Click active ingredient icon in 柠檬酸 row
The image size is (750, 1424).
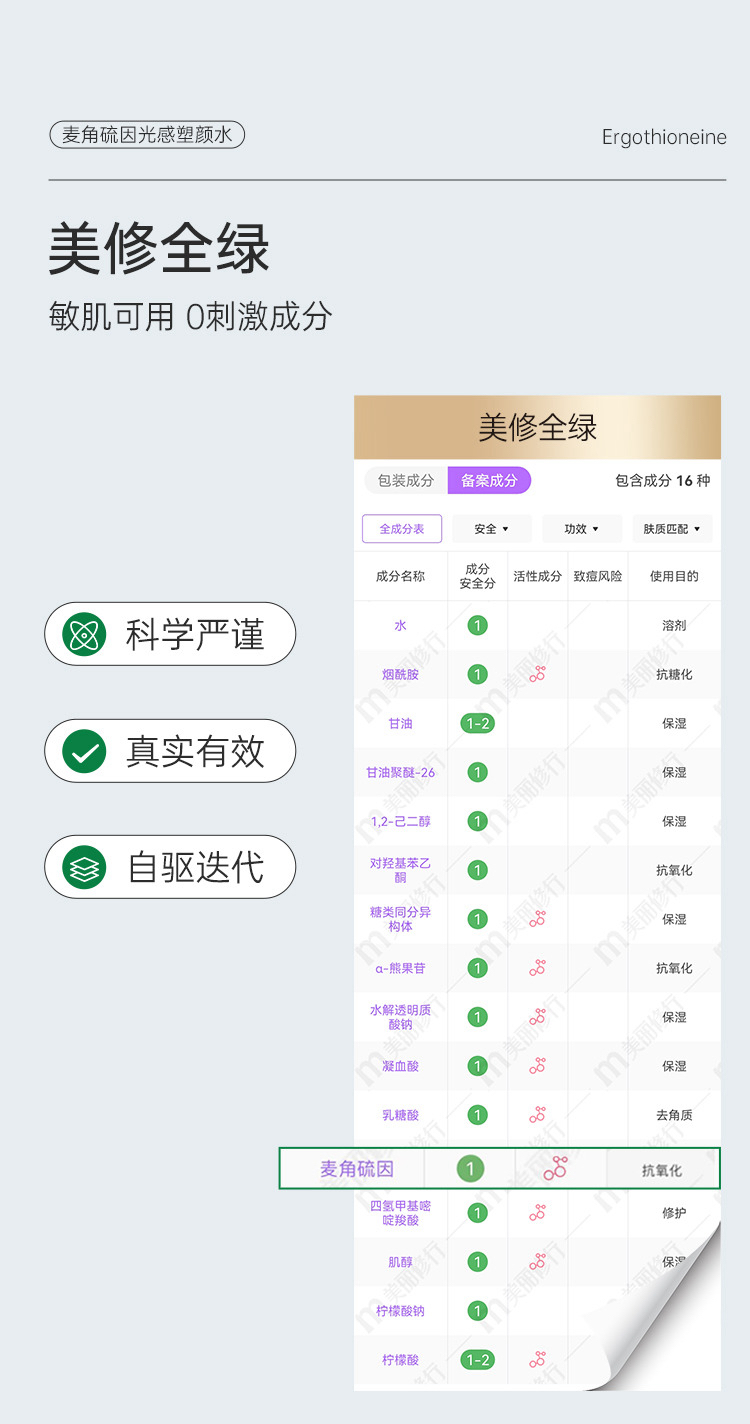(537, 1360)
